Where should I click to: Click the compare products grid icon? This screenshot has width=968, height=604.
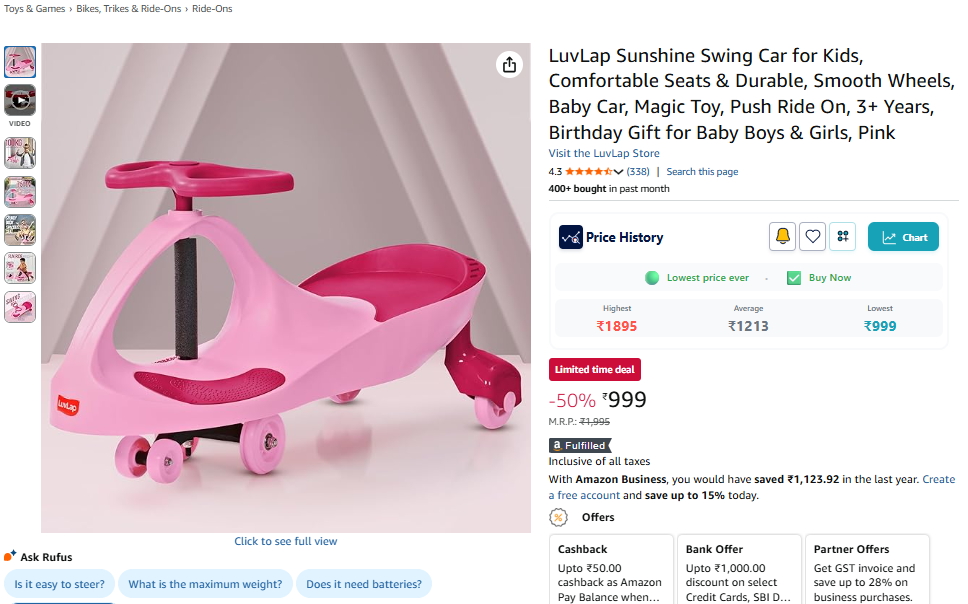(x=843, y=237)
